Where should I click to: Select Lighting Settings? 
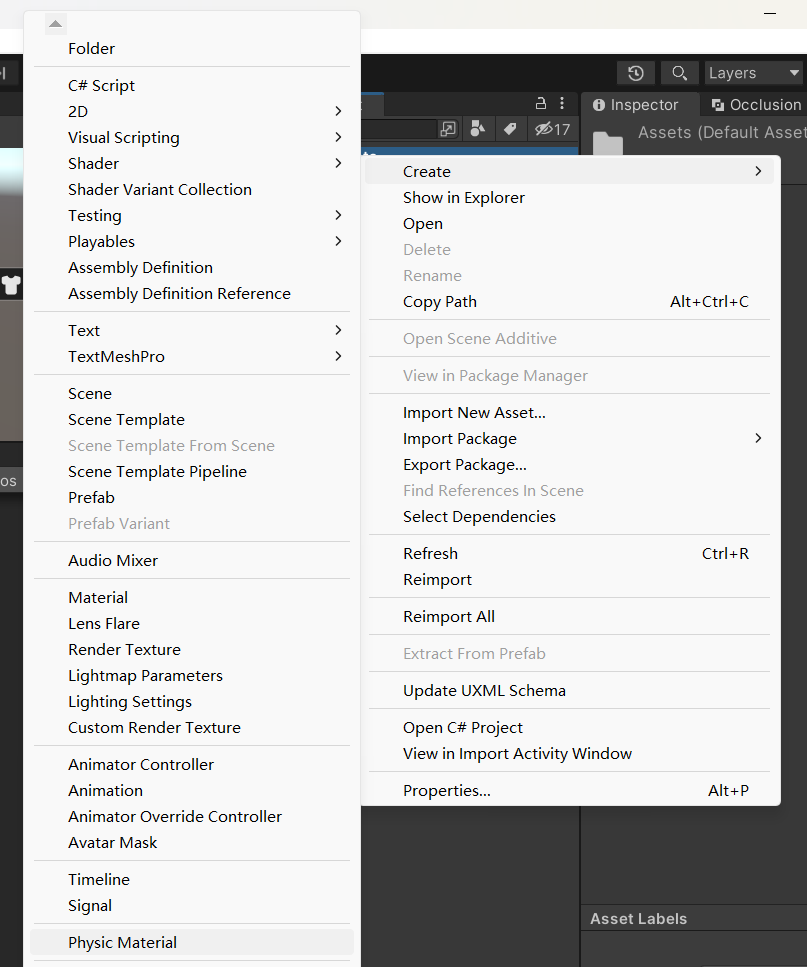tap(192, 701)
